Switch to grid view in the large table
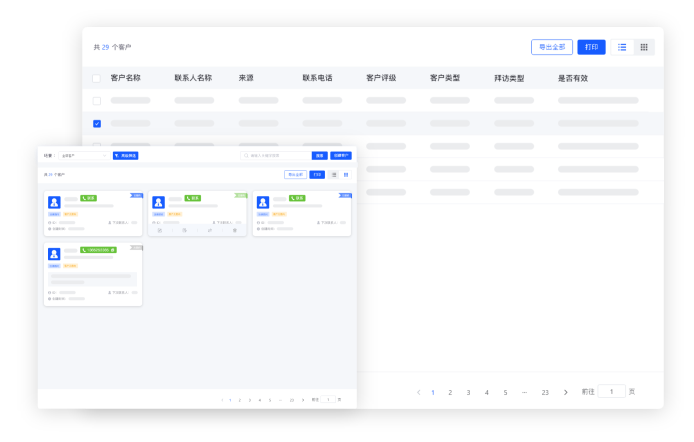694x442 pixels. tap(644, 47)
